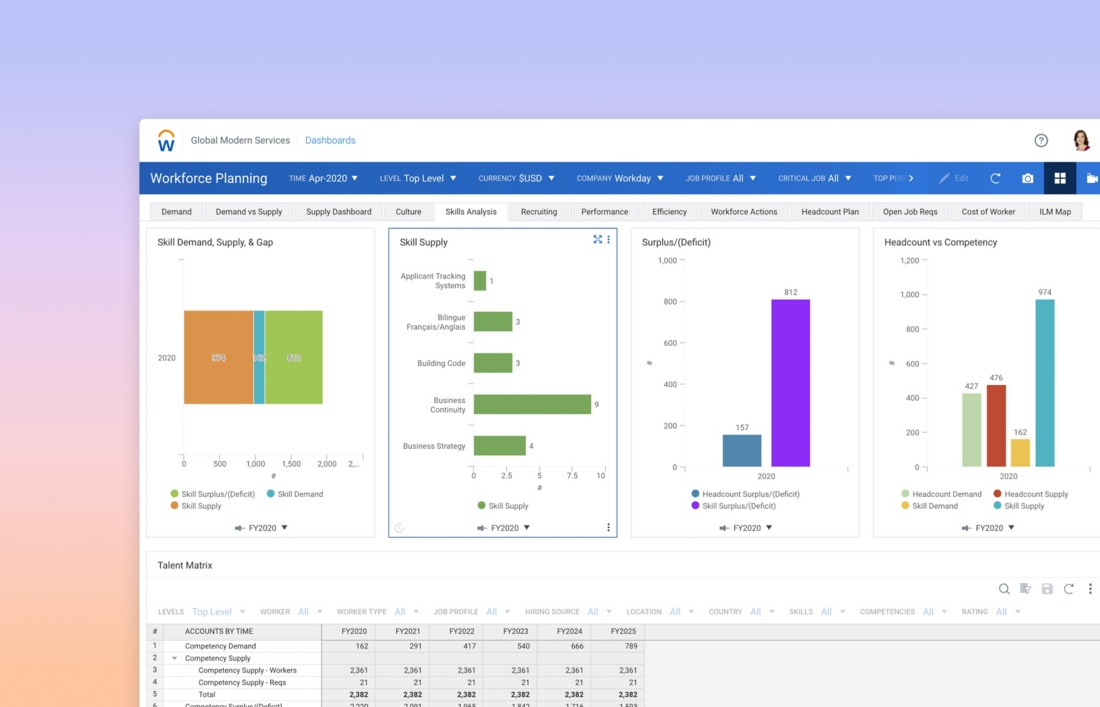Screen dimensions: 1100x707
Task: Click the Edit button in the toolbar
Action: (954, 178)
